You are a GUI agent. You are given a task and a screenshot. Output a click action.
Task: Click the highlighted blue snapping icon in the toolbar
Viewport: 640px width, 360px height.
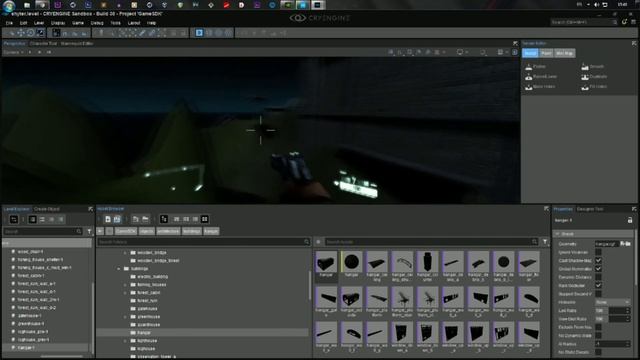pos(199,33)
